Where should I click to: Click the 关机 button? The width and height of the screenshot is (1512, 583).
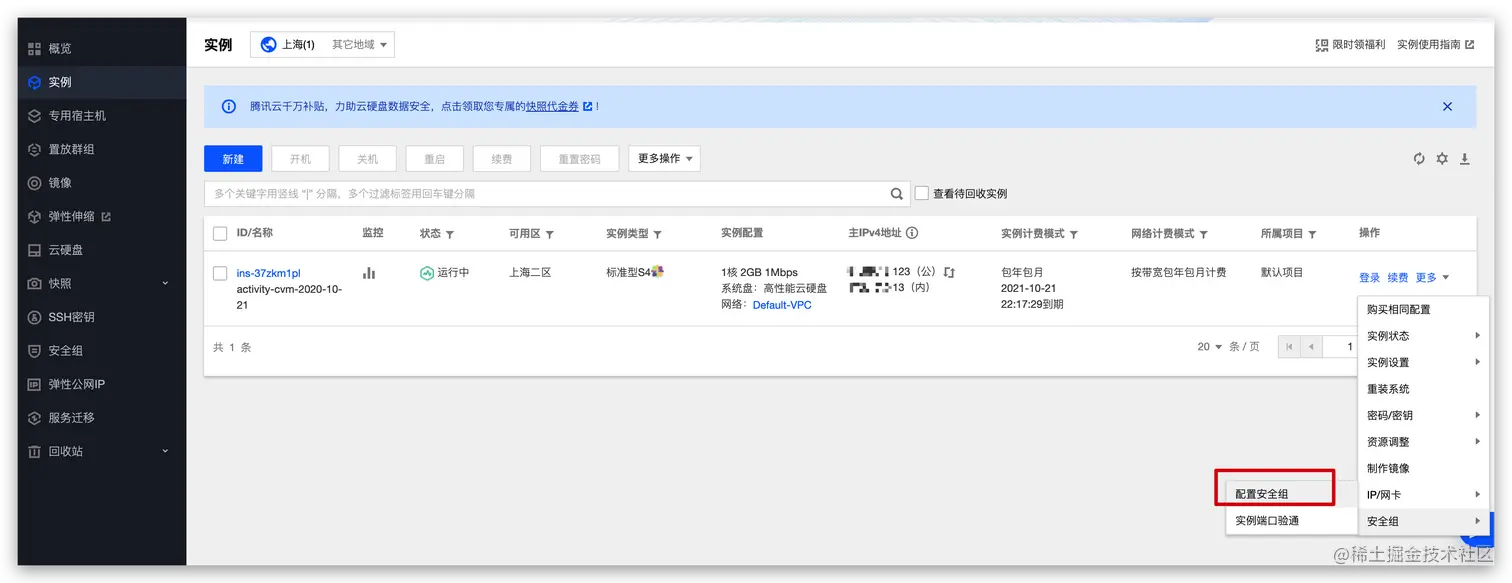[367, 159]
